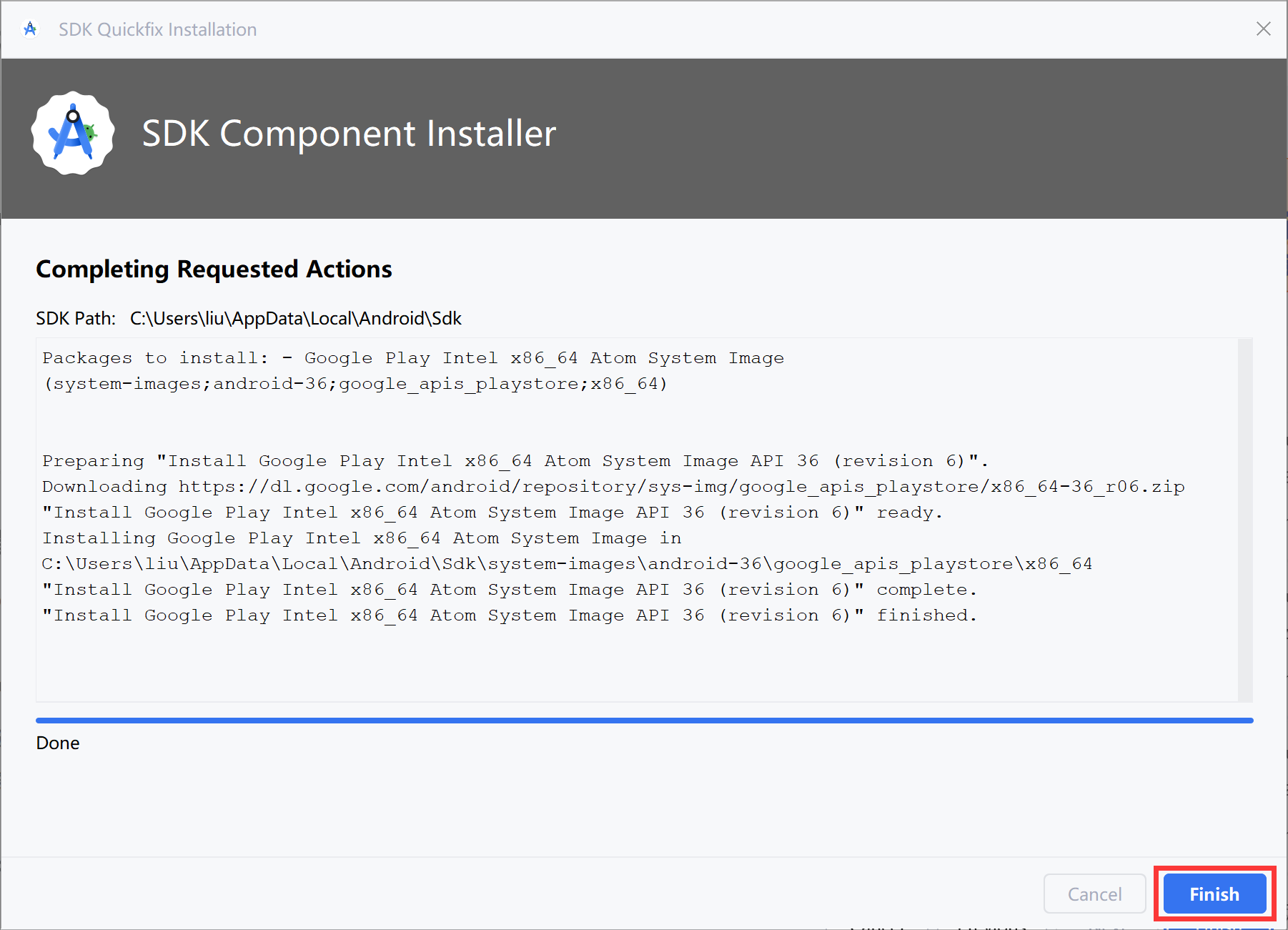Screen dimensions: 1288x930
Task: Click the "Packages to install" log line
Action: point(412,358)
